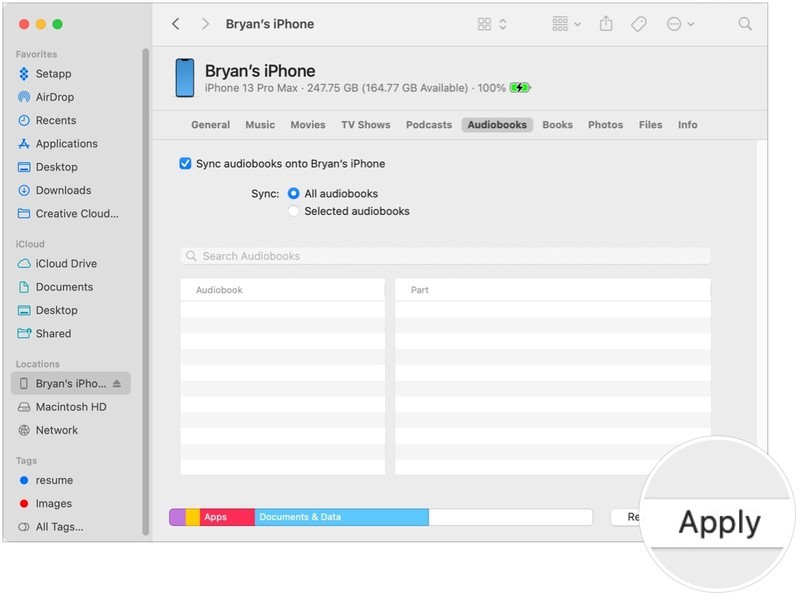Switch to the Podcasts tab
Image resolution: width=800 pixels, height=597 pixels.
[x=429, y=125]
